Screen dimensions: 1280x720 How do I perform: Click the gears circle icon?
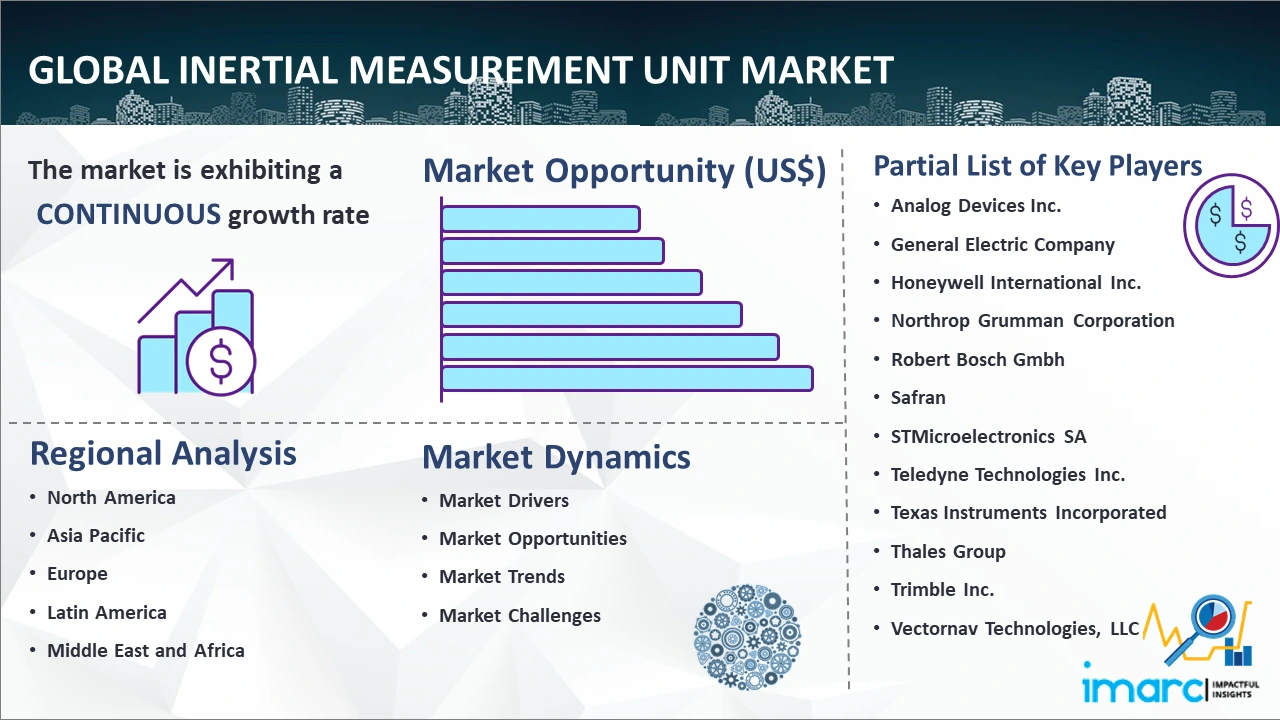(747, 637)
